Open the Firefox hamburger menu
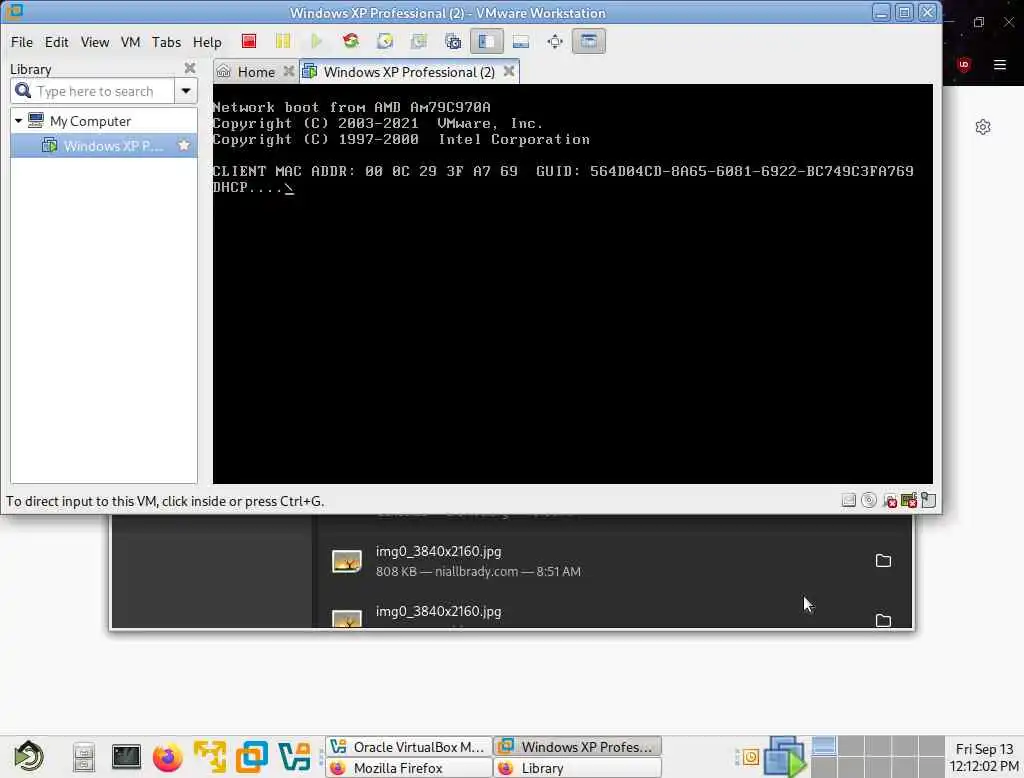 coord(1000,65)
